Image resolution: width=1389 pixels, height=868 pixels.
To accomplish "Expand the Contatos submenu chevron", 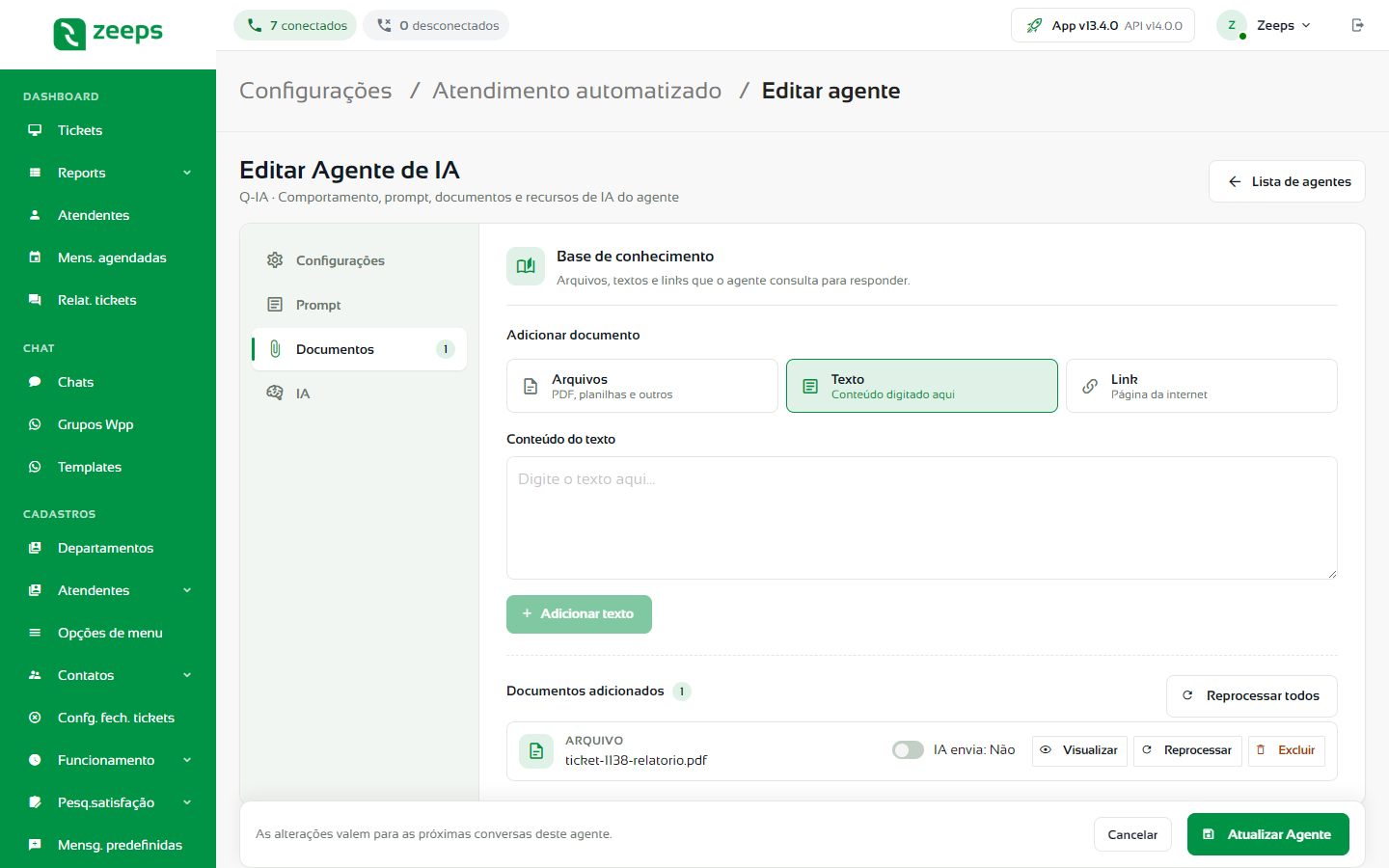I will point(187,675).
